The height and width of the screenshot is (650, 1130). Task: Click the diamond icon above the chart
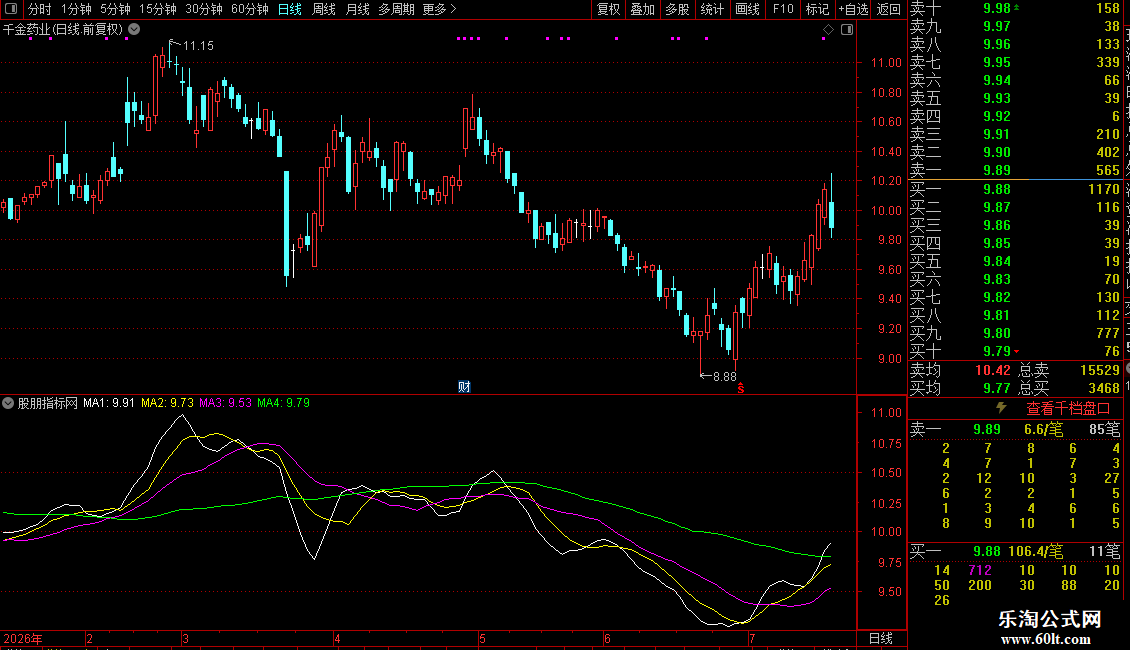click(x=828, y=30)
